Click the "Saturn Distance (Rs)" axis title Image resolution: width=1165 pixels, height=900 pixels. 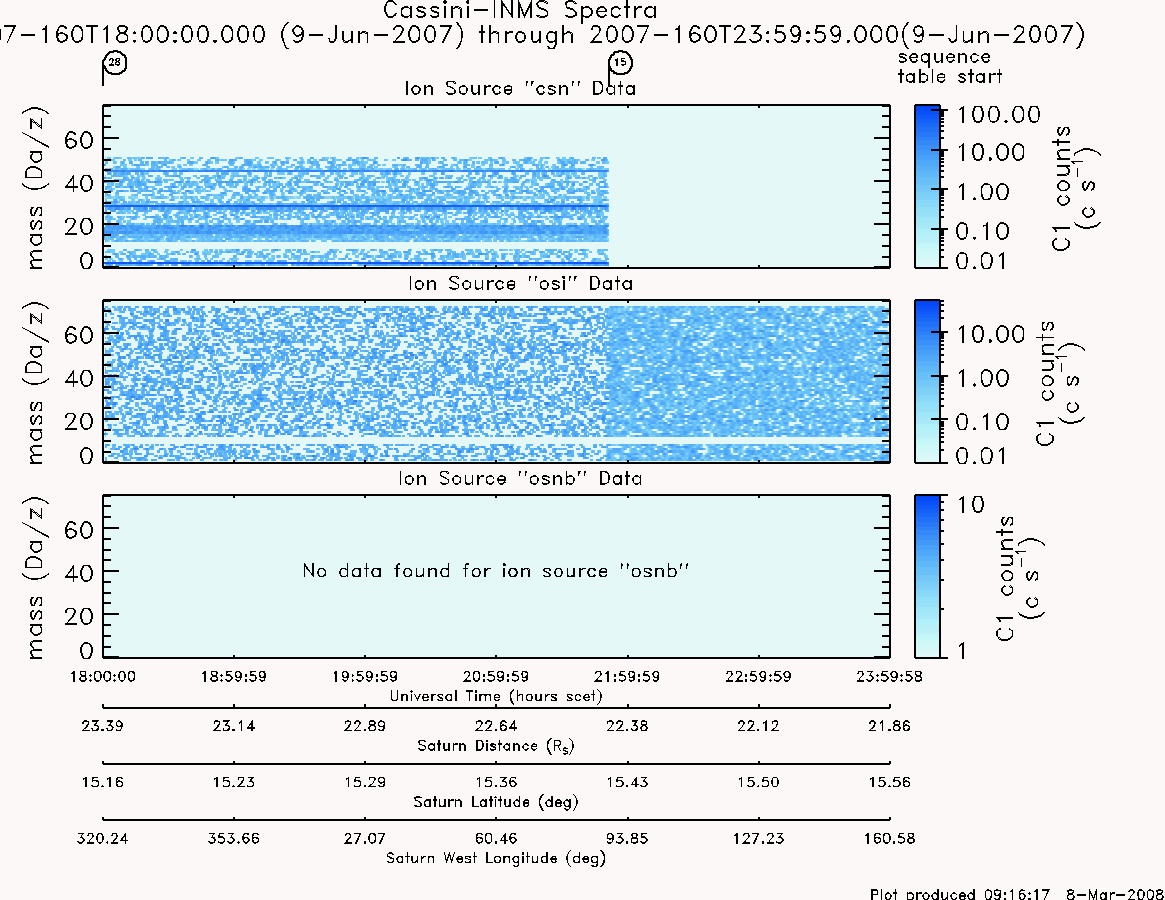(496, 746)
